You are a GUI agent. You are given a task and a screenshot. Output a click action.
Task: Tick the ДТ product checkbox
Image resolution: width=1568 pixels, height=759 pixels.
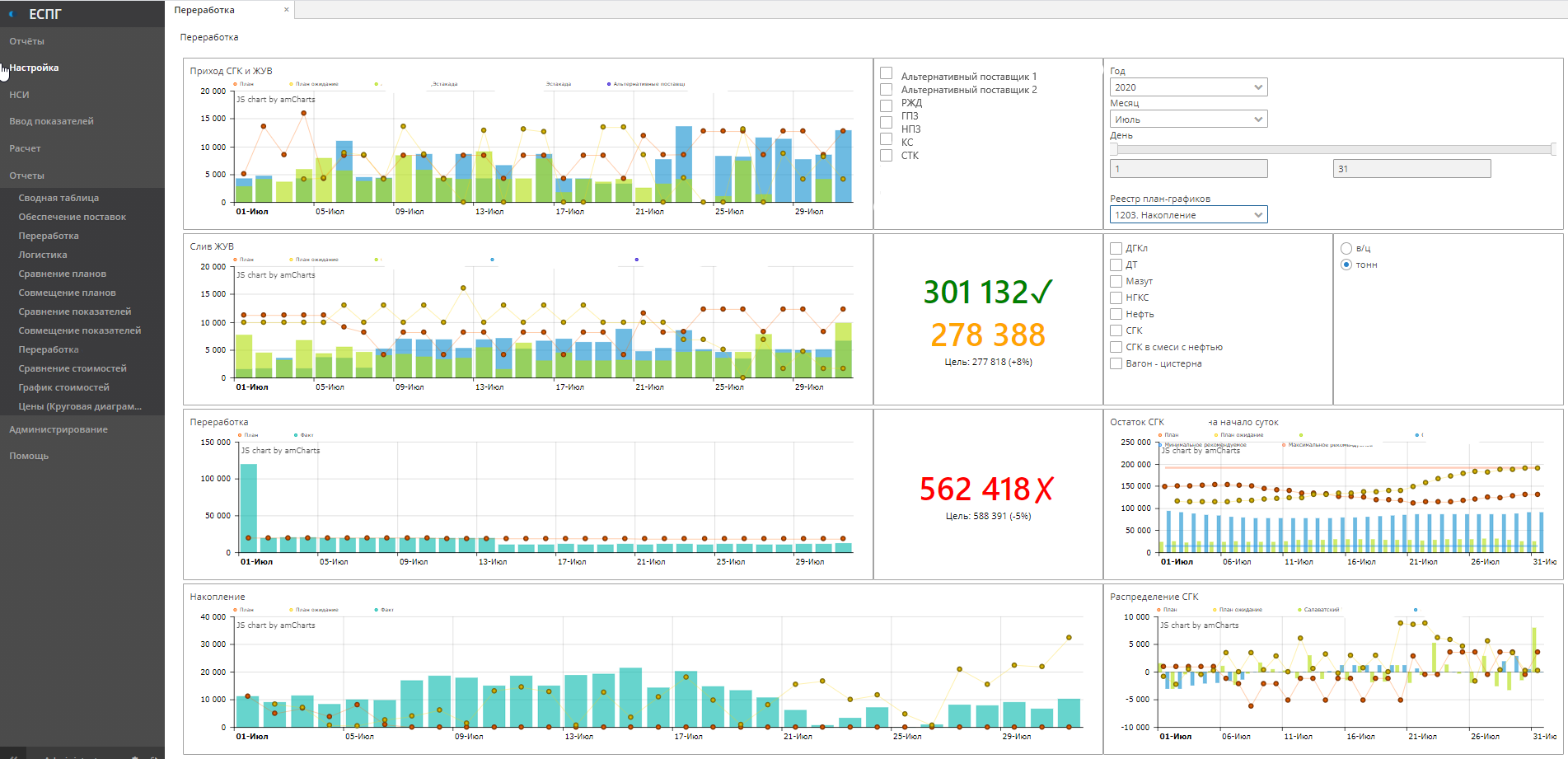tap(1116, 265)
